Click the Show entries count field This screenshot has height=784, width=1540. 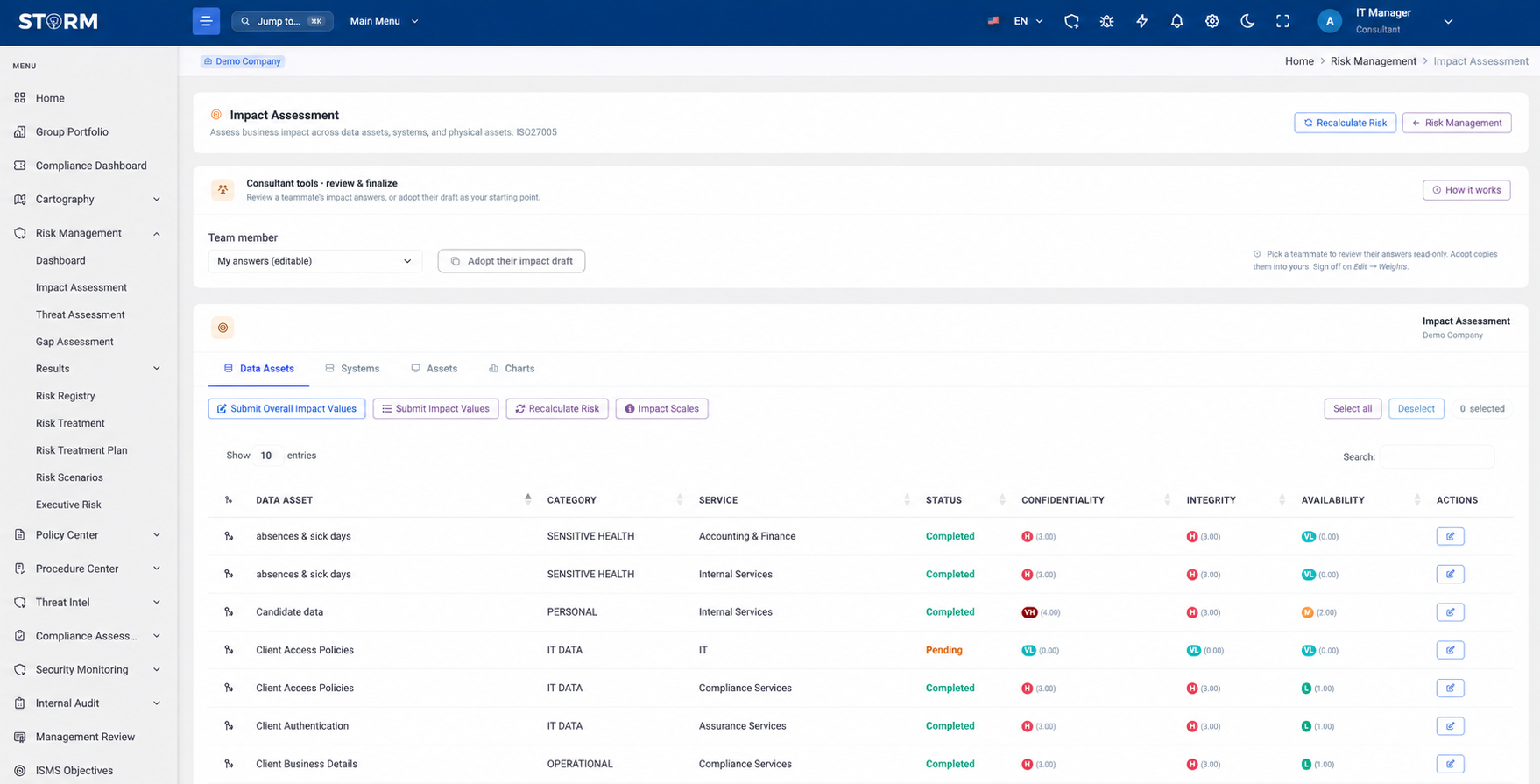(266, 456)
